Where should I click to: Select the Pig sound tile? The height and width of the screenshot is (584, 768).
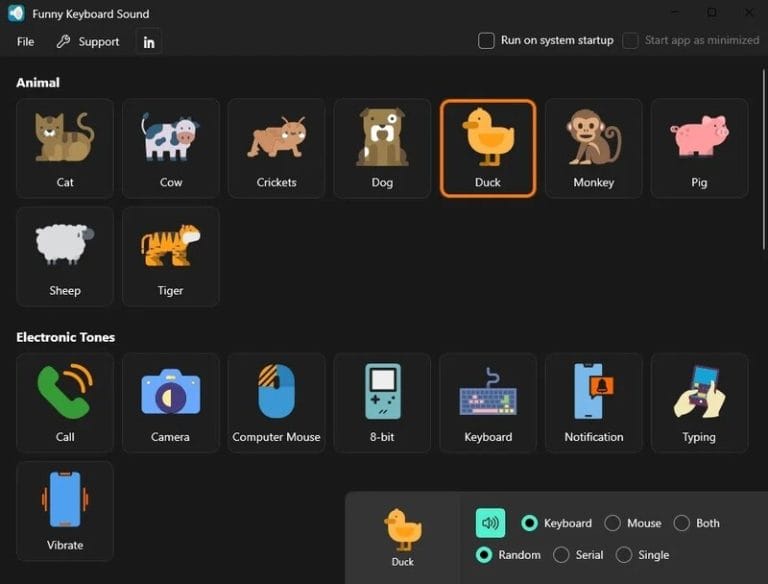pos(699,147)
